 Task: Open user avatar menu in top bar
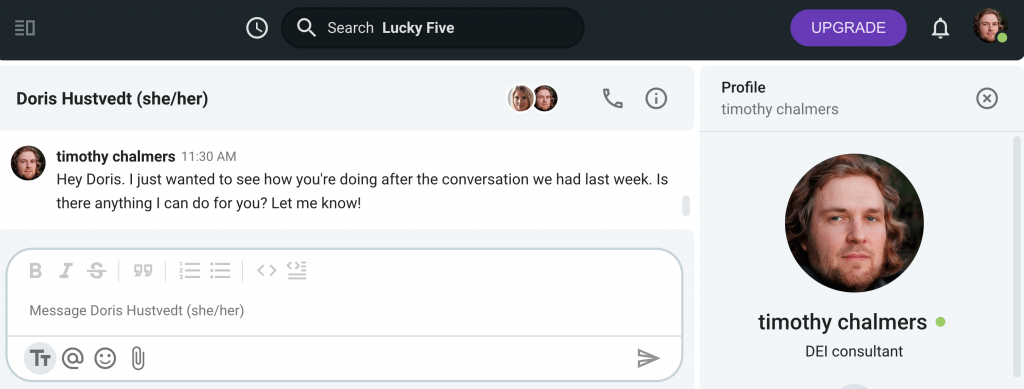pyautogui.click(x=990, y=27)
